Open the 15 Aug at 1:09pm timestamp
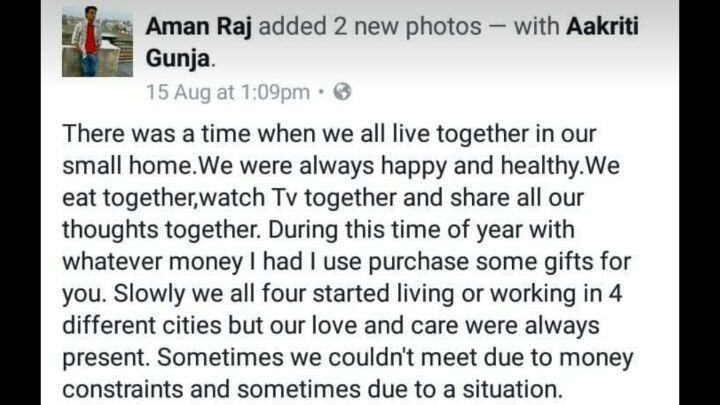The height and width of the screenshot is (405, 720). [x=227, y=92]
